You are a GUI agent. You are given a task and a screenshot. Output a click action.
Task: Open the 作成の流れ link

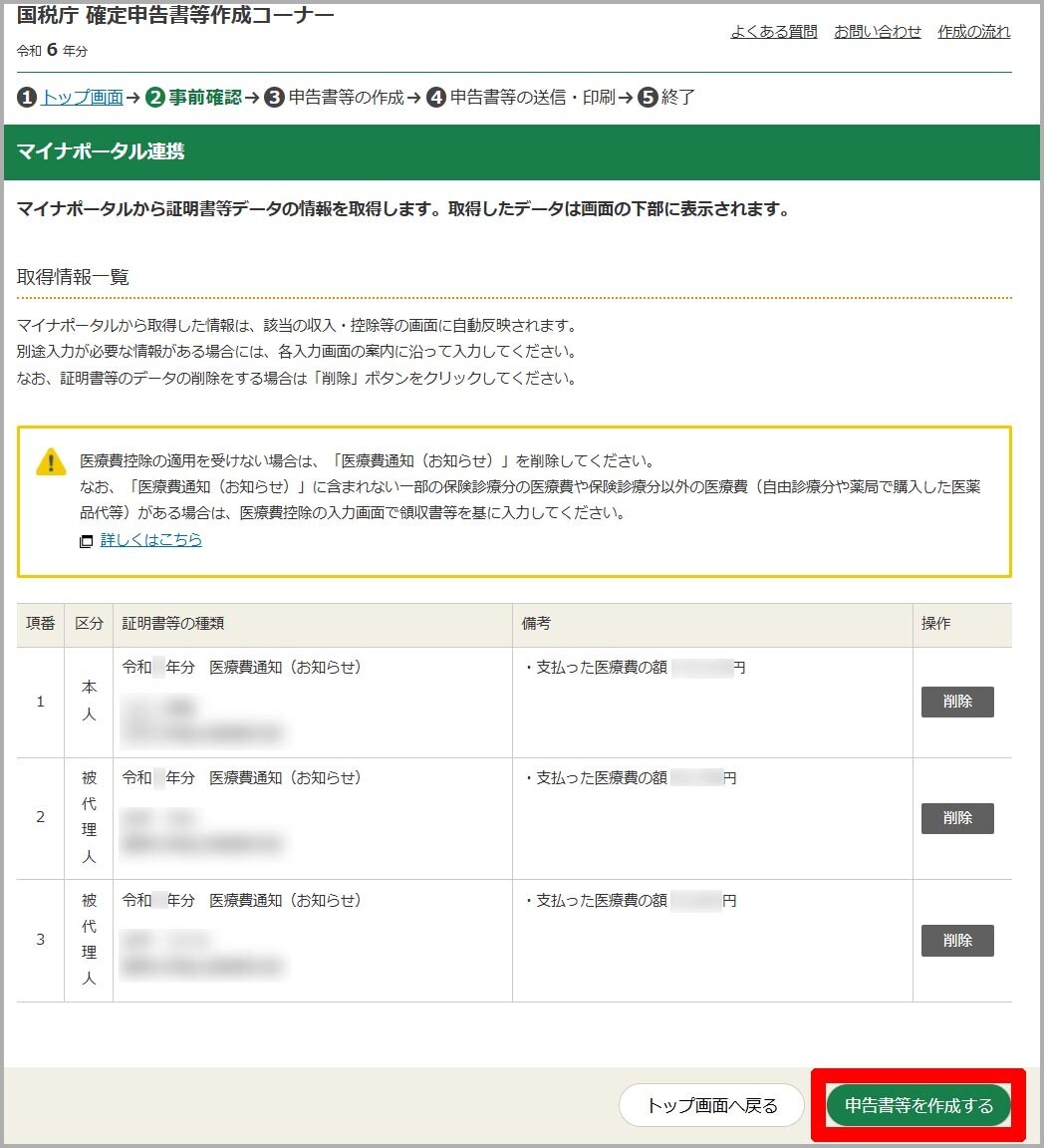pyautogui.click(x=973, y=32)
